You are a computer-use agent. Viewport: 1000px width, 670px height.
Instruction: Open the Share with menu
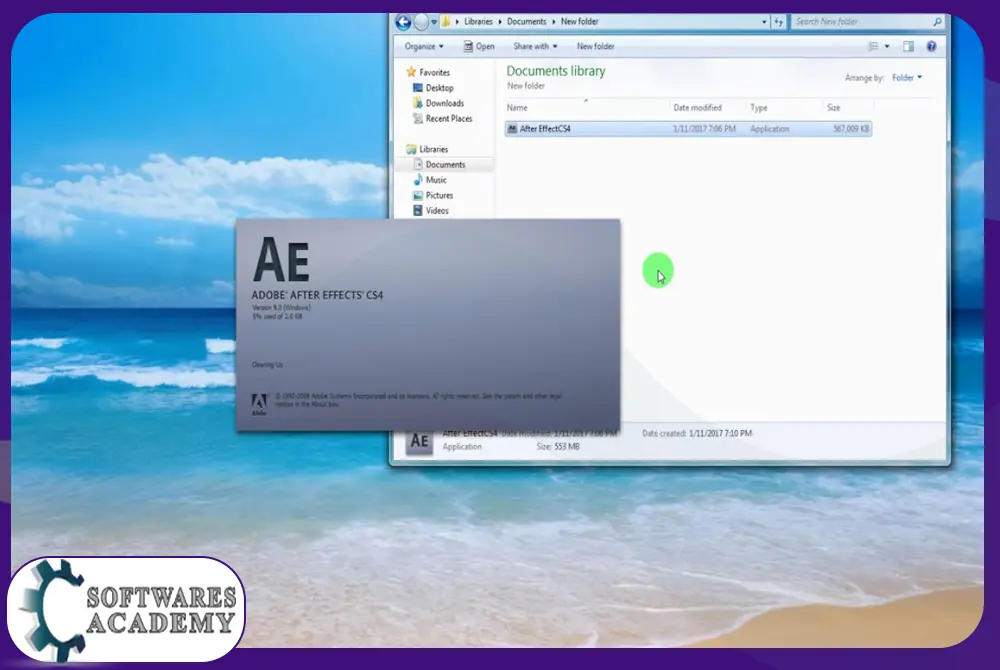coord(535,47)
